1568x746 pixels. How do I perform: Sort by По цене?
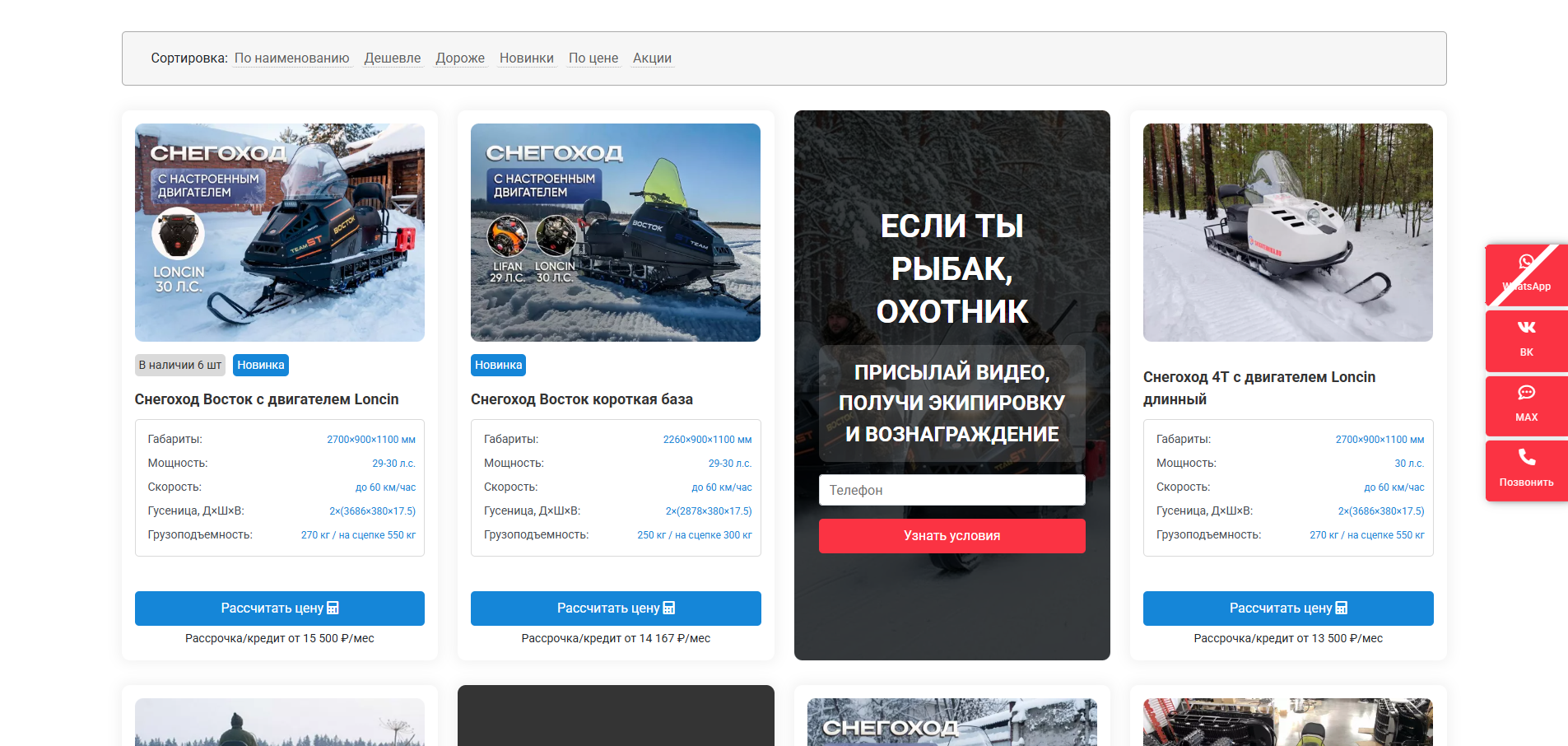click(x=593, y=58)
